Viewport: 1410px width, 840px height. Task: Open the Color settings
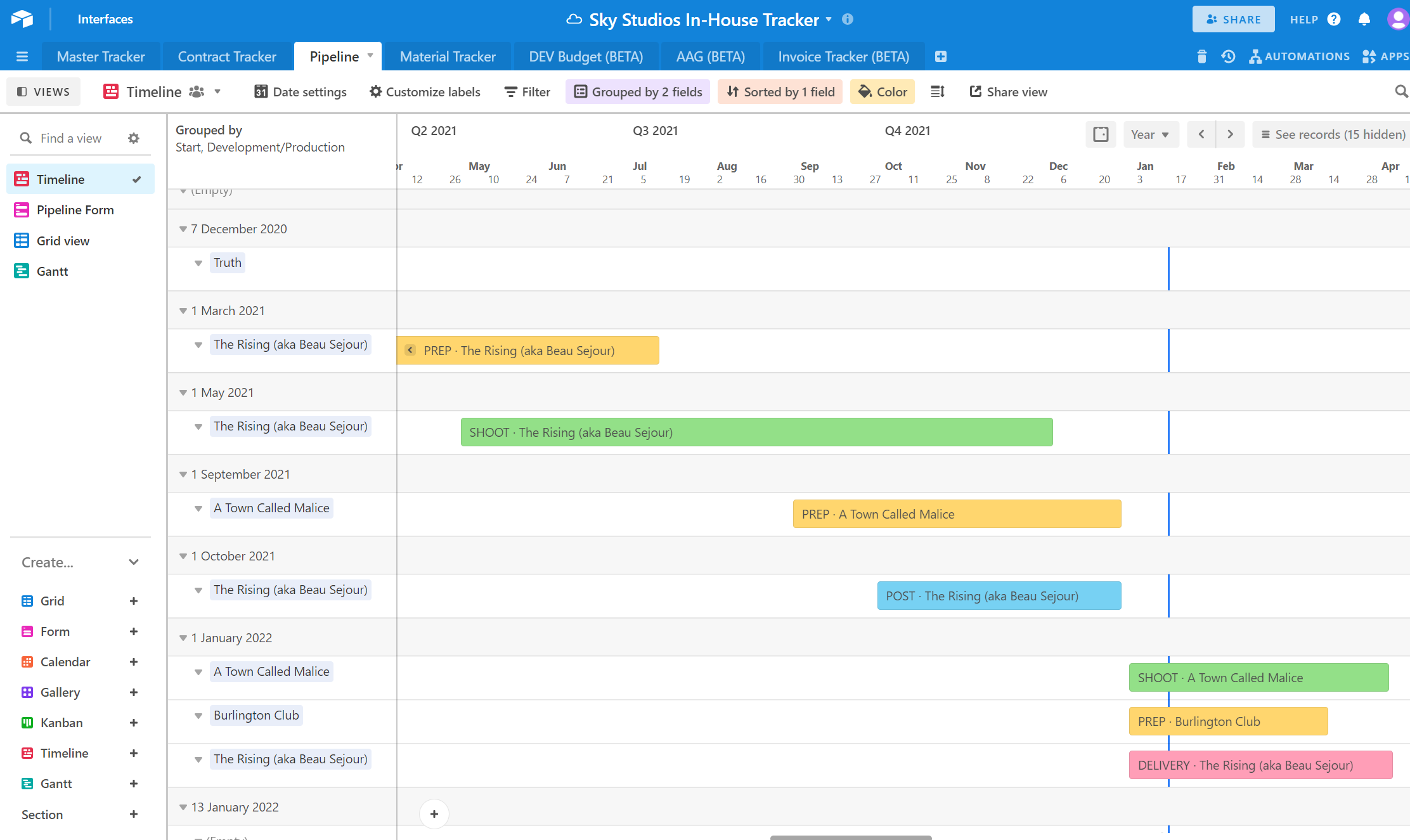[x=883, y=92]
